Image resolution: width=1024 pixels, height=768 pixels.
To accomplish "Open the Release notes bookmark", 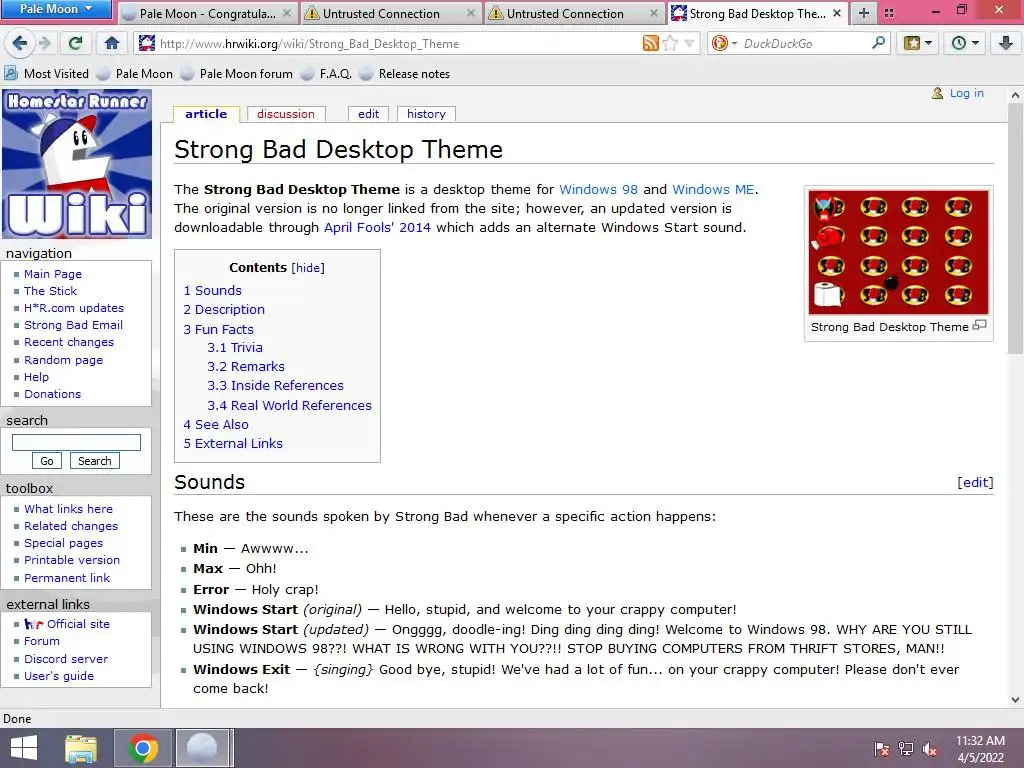I will tap(406, 74).
